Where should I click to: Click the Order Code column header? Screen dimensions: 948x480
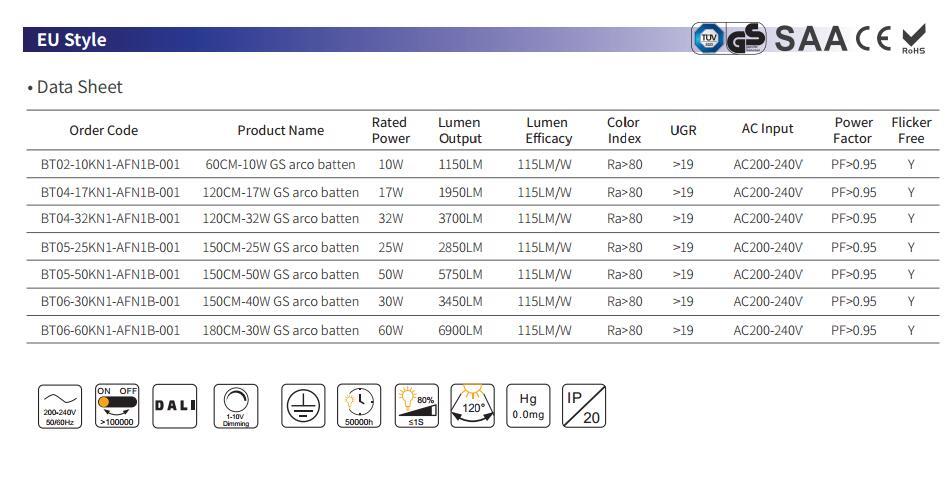click(x=103, y=130)
